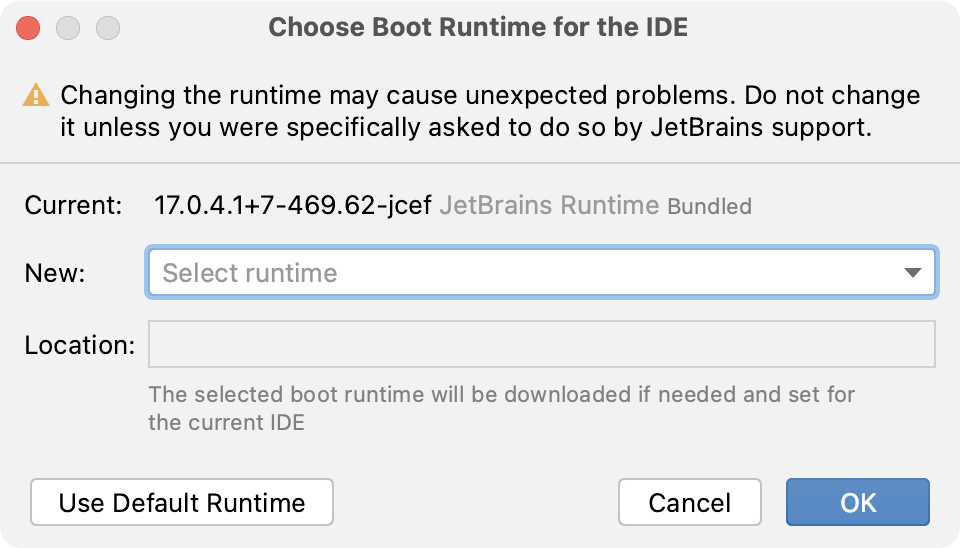The height and width of the screenshot is (548, 960).
Task: Close the Choose Boot Runtime dialog
Action: tap(28, 28)
